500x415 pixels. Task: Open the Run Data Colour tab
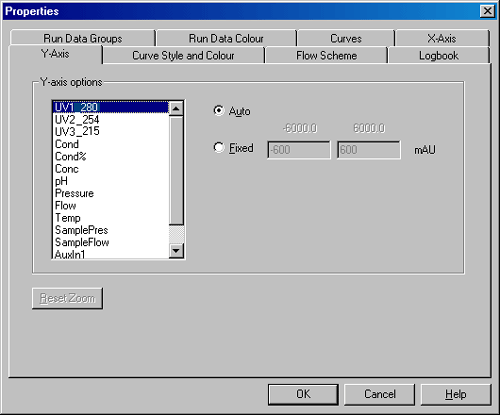(226, 38)
